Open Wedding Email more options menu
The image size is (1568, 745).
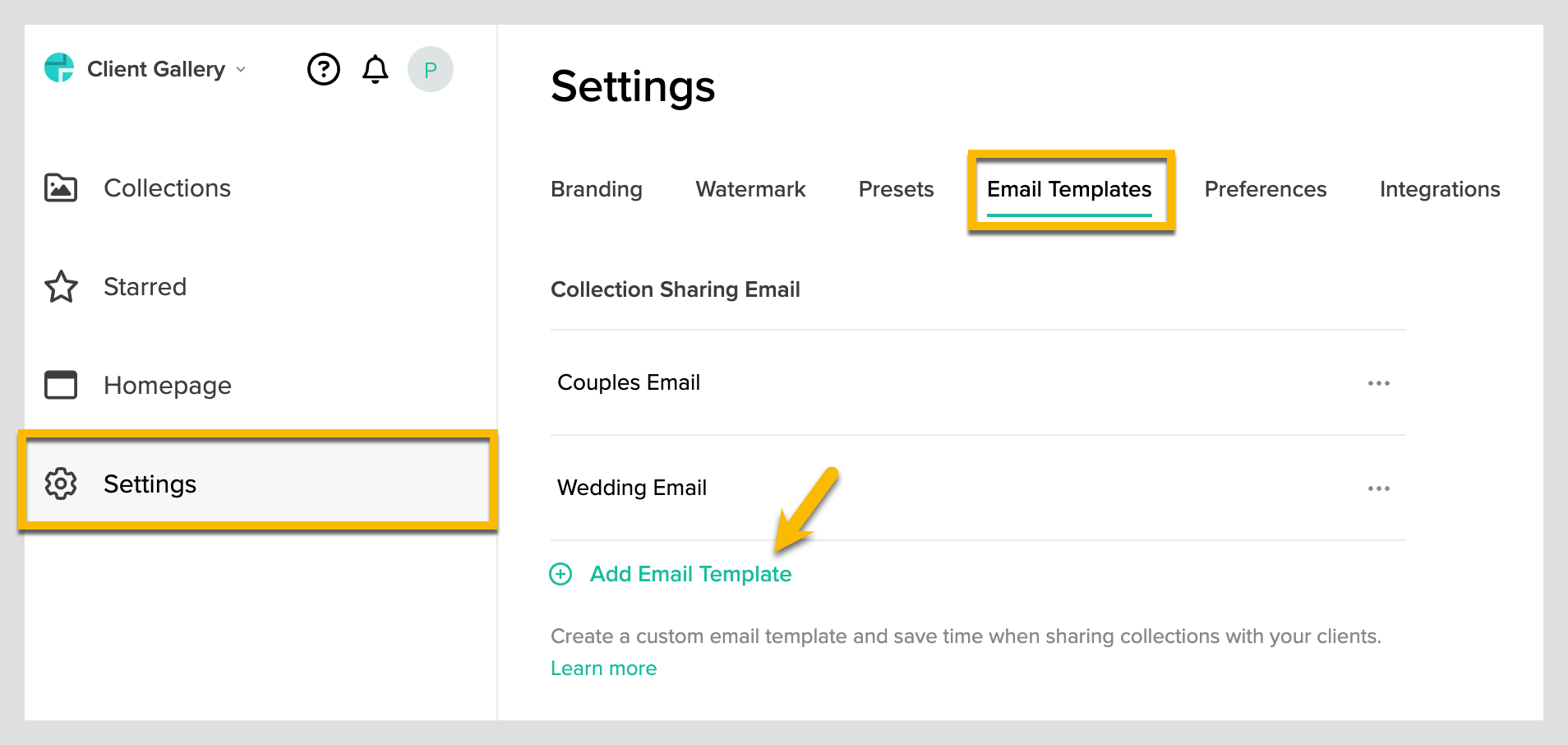(x=1378, y=488)
